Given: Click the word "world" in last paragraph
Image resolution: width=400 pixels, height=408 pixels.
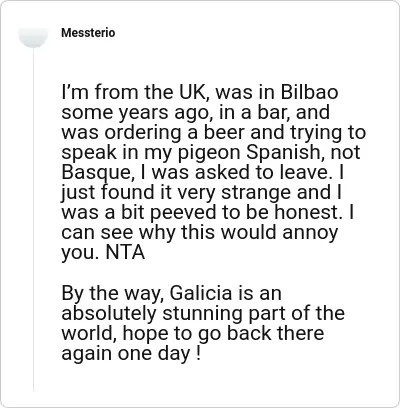Looking at the screenshot, I should coord(88,333).
